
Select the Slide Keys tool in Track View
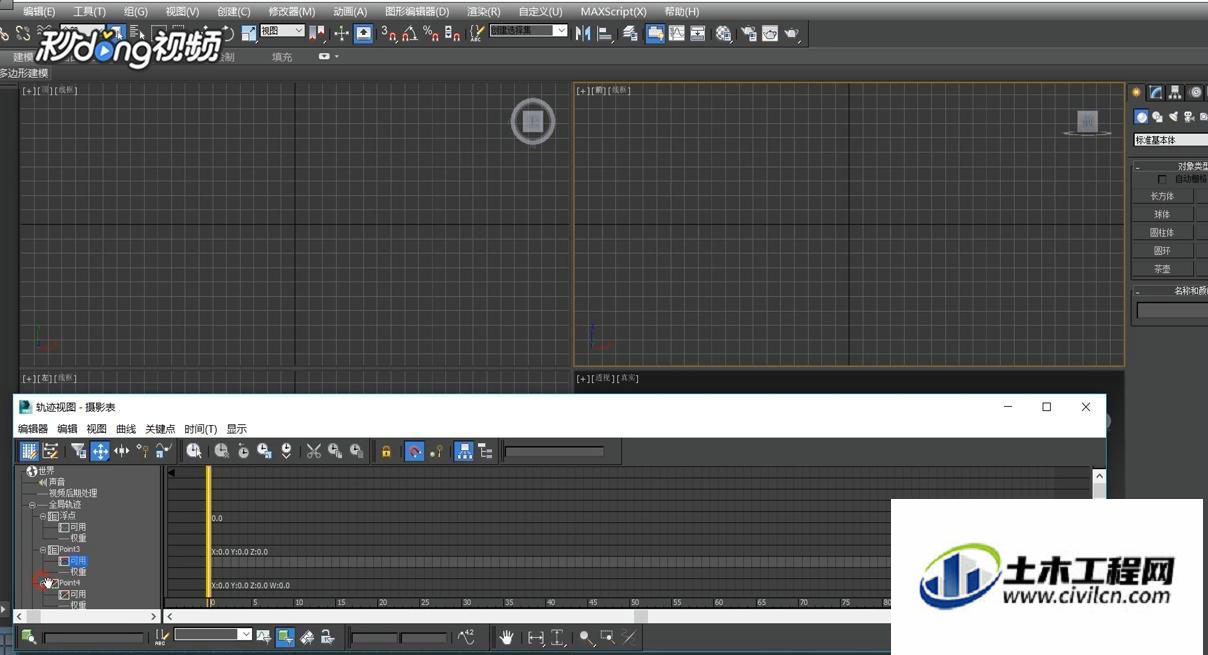(x=121, y=451)
